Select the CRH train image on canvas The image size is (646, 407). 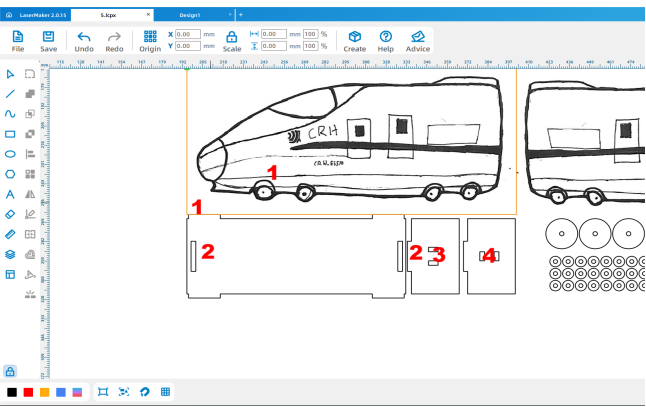tap(351, 141)
